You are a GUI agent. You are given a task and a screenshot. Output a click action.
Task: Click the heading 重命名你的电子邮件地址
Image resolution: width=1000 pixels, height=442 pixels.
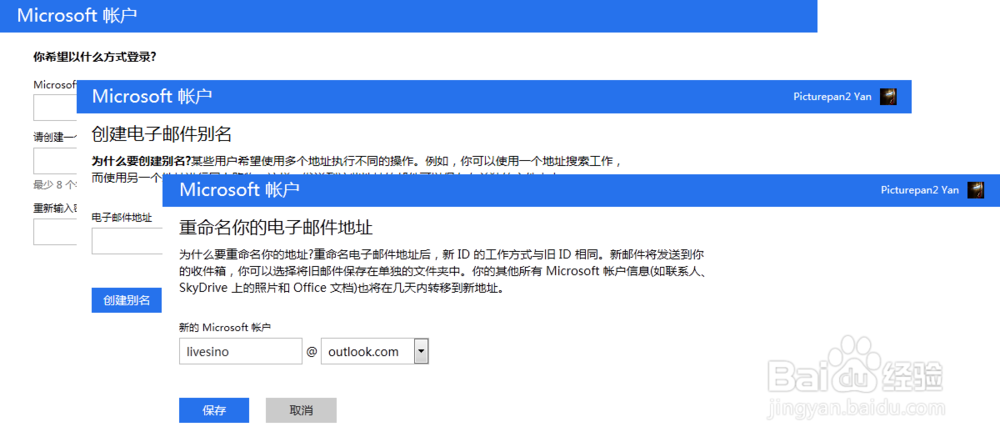click(x=276, y=228)
